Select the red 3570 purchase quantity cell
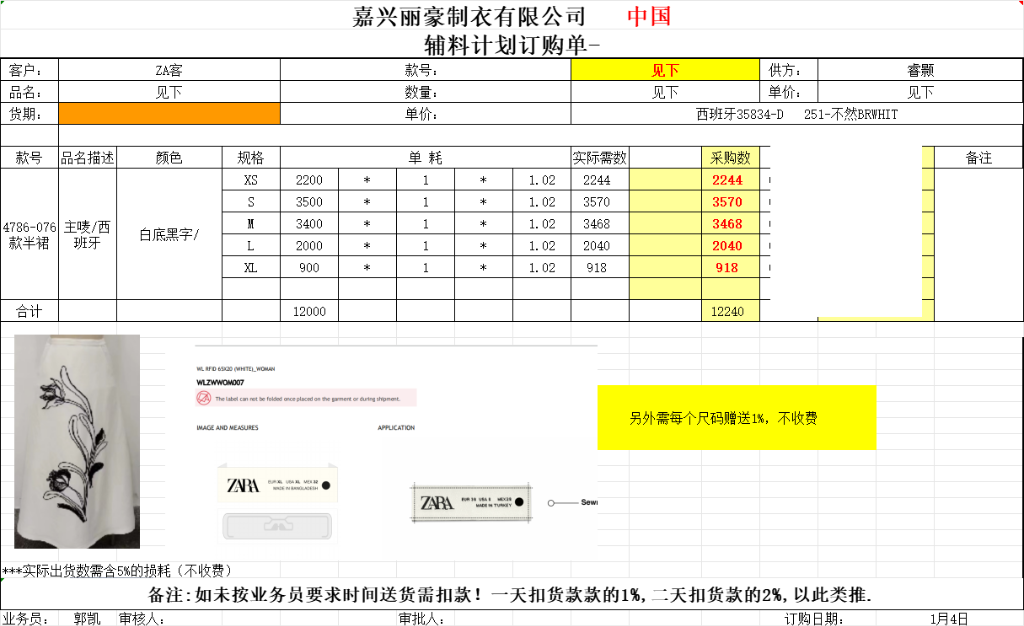Screen dimensions: 1024x626 (727, 202)
